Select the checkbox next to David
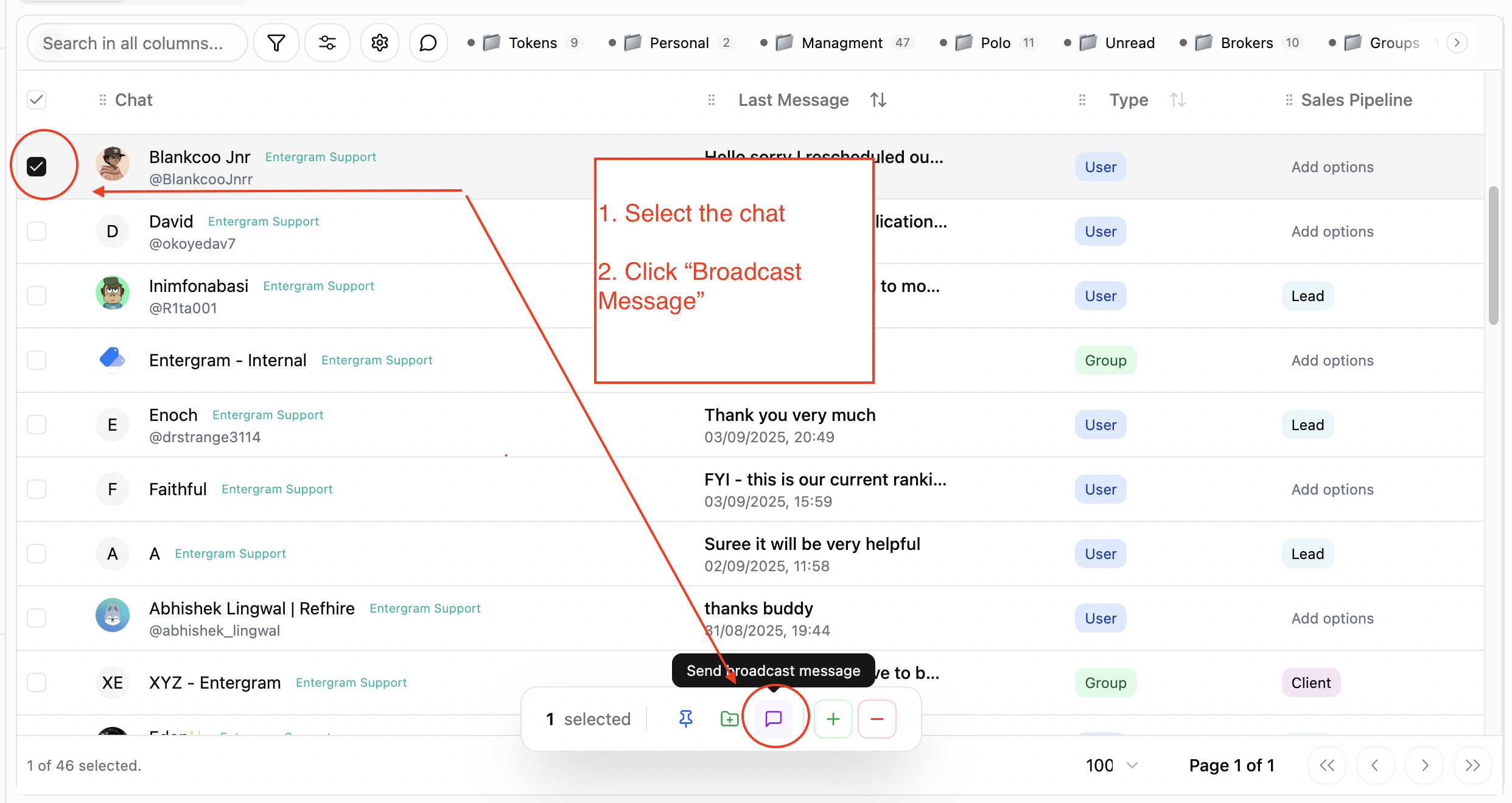Screen dimensions: 1512x803 click(x=37, y=231)
